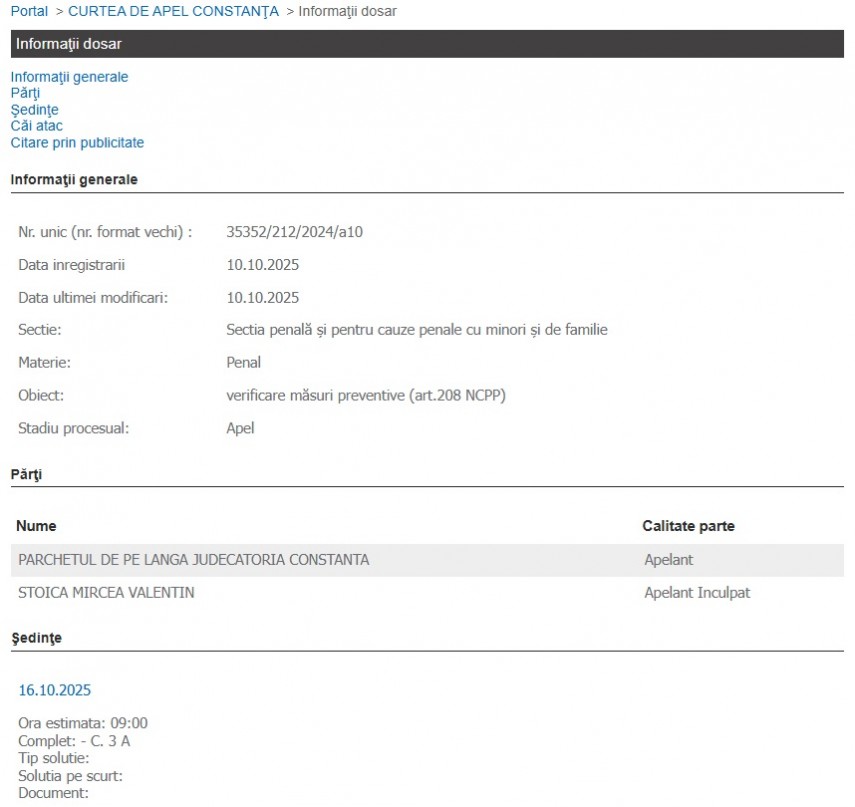Viewport: 855px width, 807px height.
Task: Open the Ședințe navigation link
Action: tap(34, 110)
